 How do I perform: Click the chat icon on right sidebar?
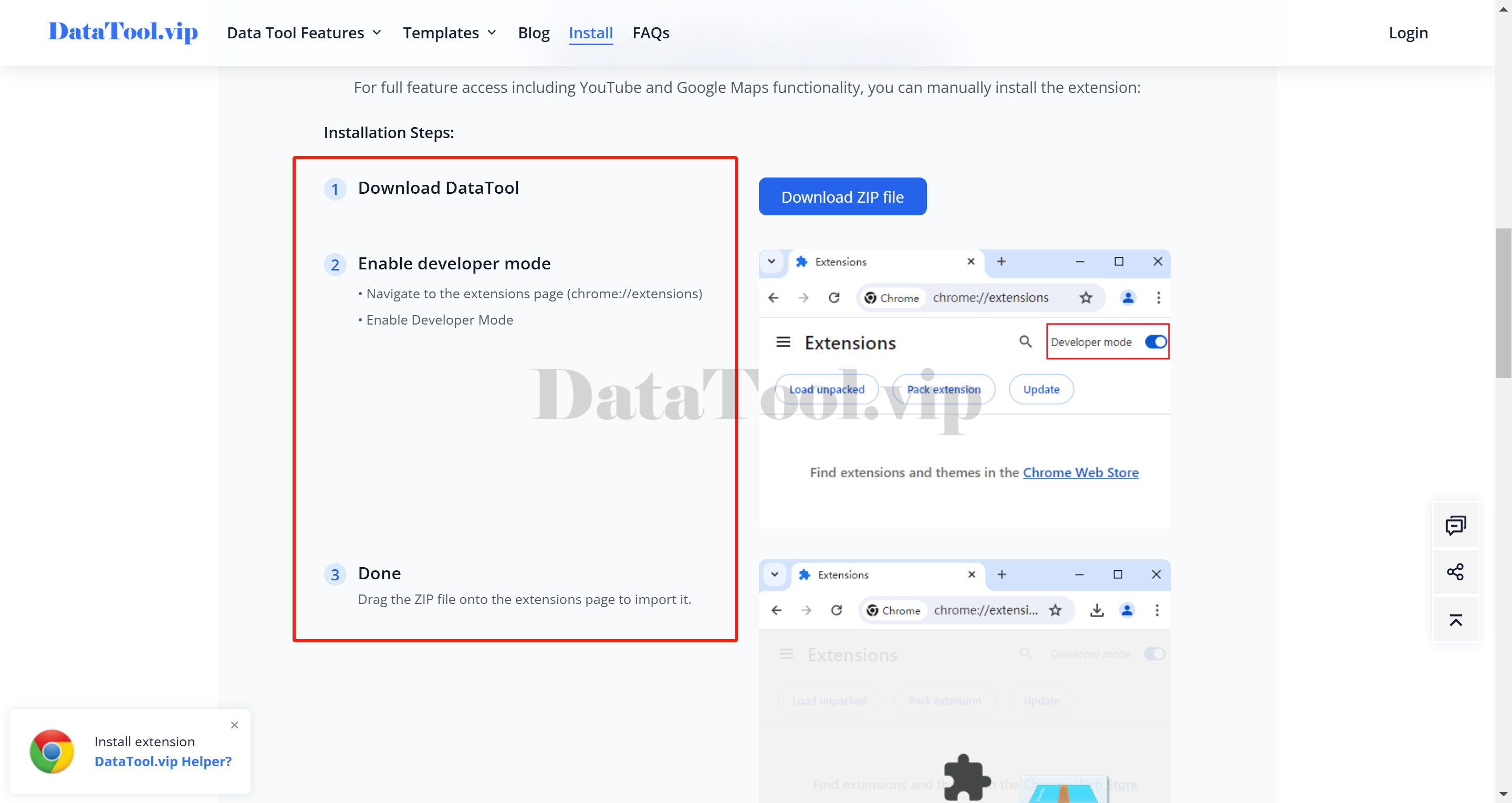point(1455,525)
